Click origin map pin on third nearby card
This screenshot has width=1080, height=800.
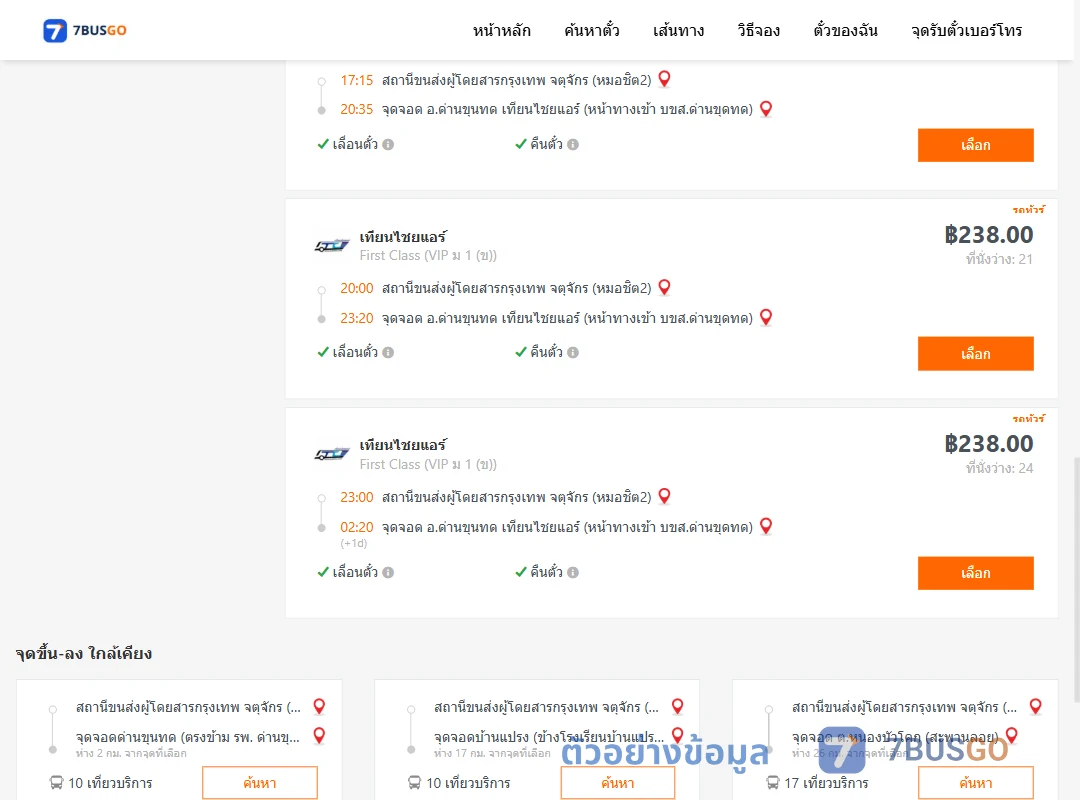point(1035,706)
